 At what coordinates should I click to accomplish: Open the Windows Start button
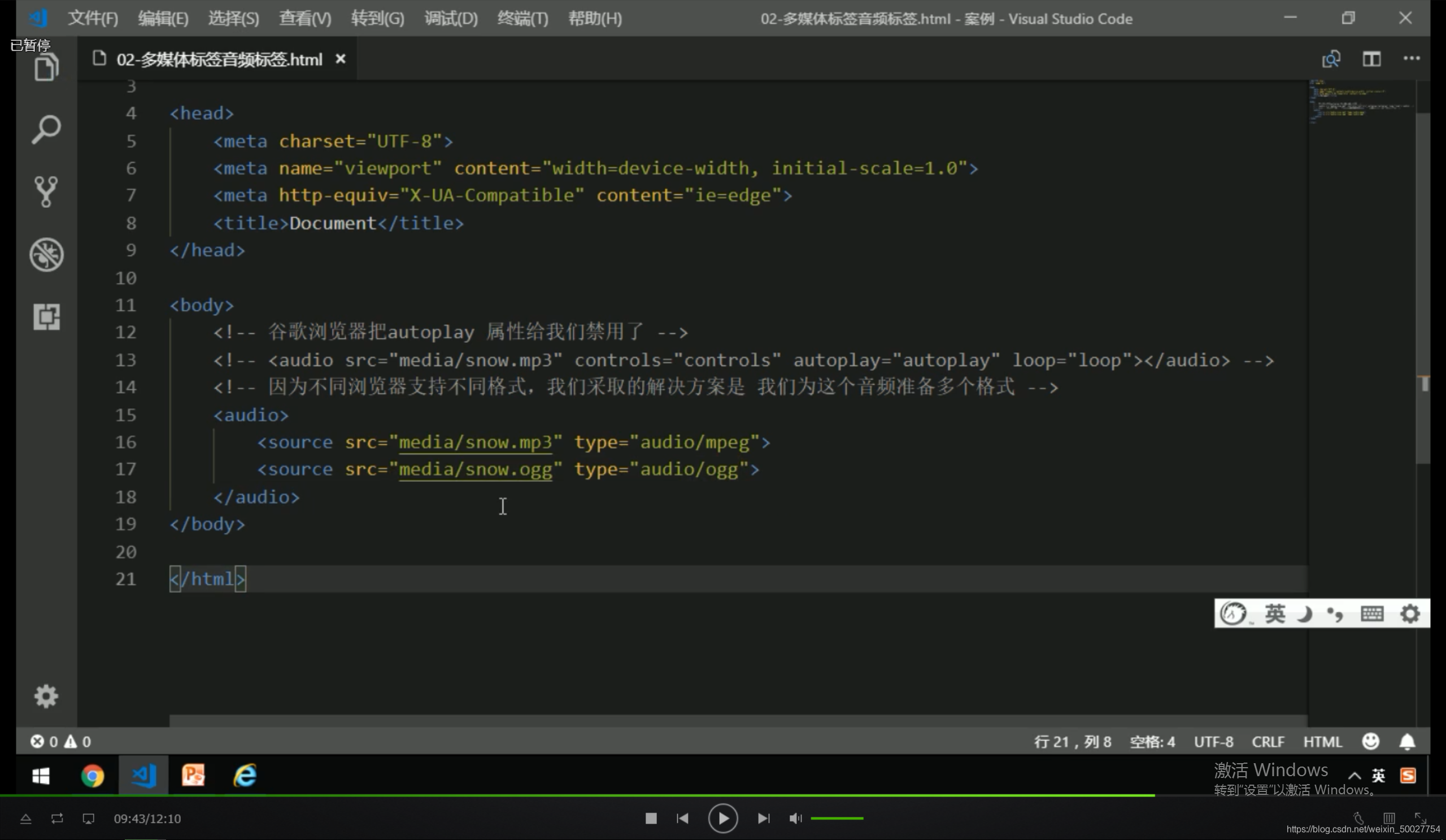[x=41, y=776]
